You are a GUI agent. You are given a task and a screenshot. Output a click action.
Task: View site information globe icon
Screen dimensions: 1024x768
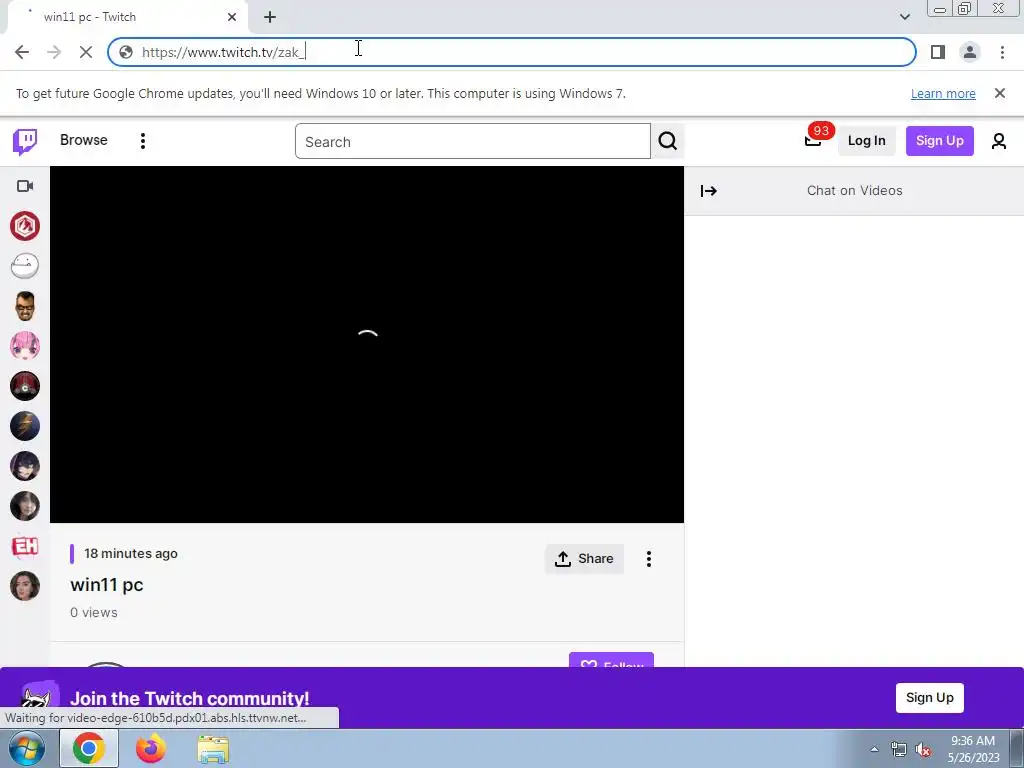pyautogui.click(x=126, y=52)
